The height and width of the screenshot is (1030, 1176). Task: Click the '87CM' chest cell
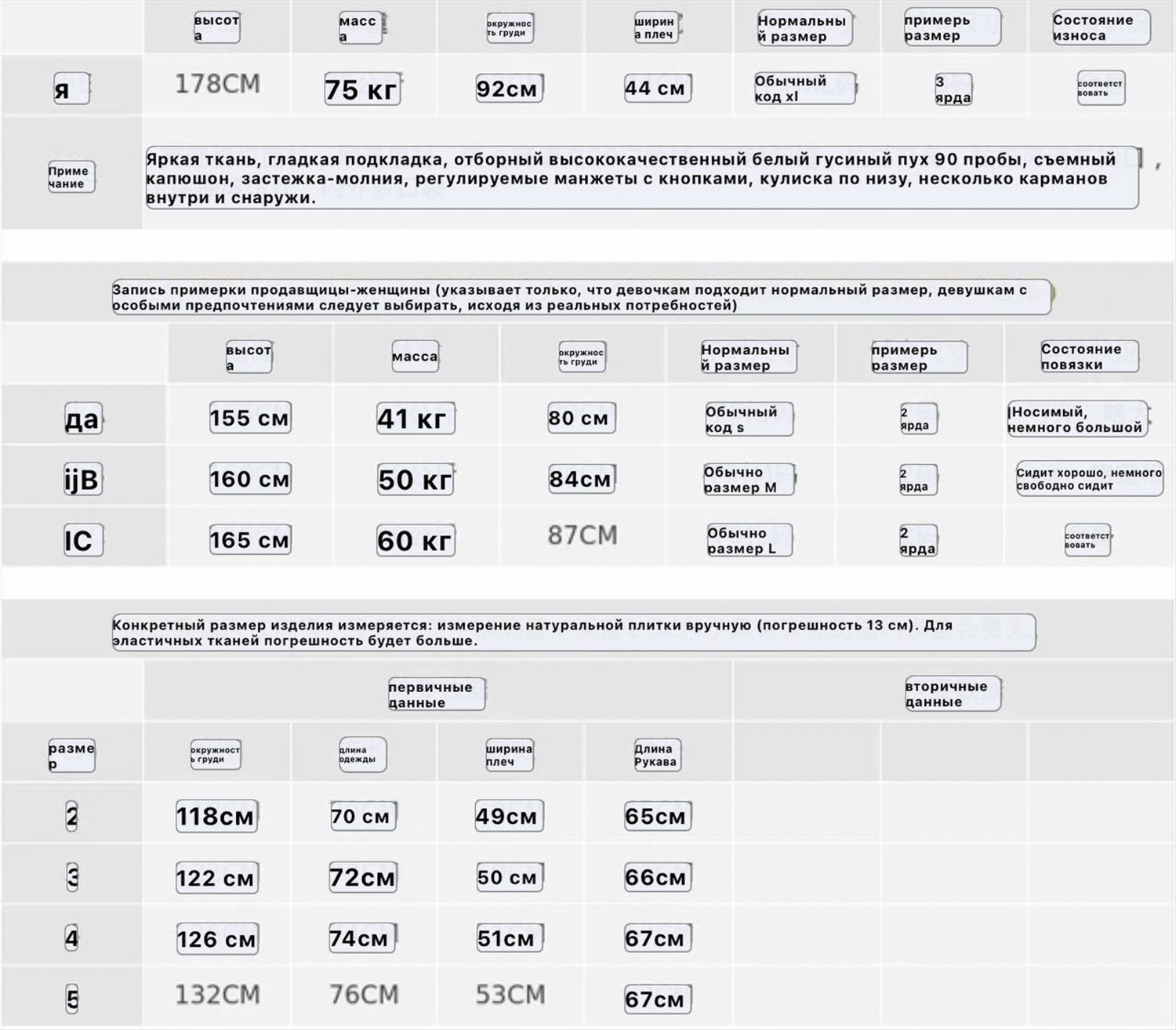(583, 535)
